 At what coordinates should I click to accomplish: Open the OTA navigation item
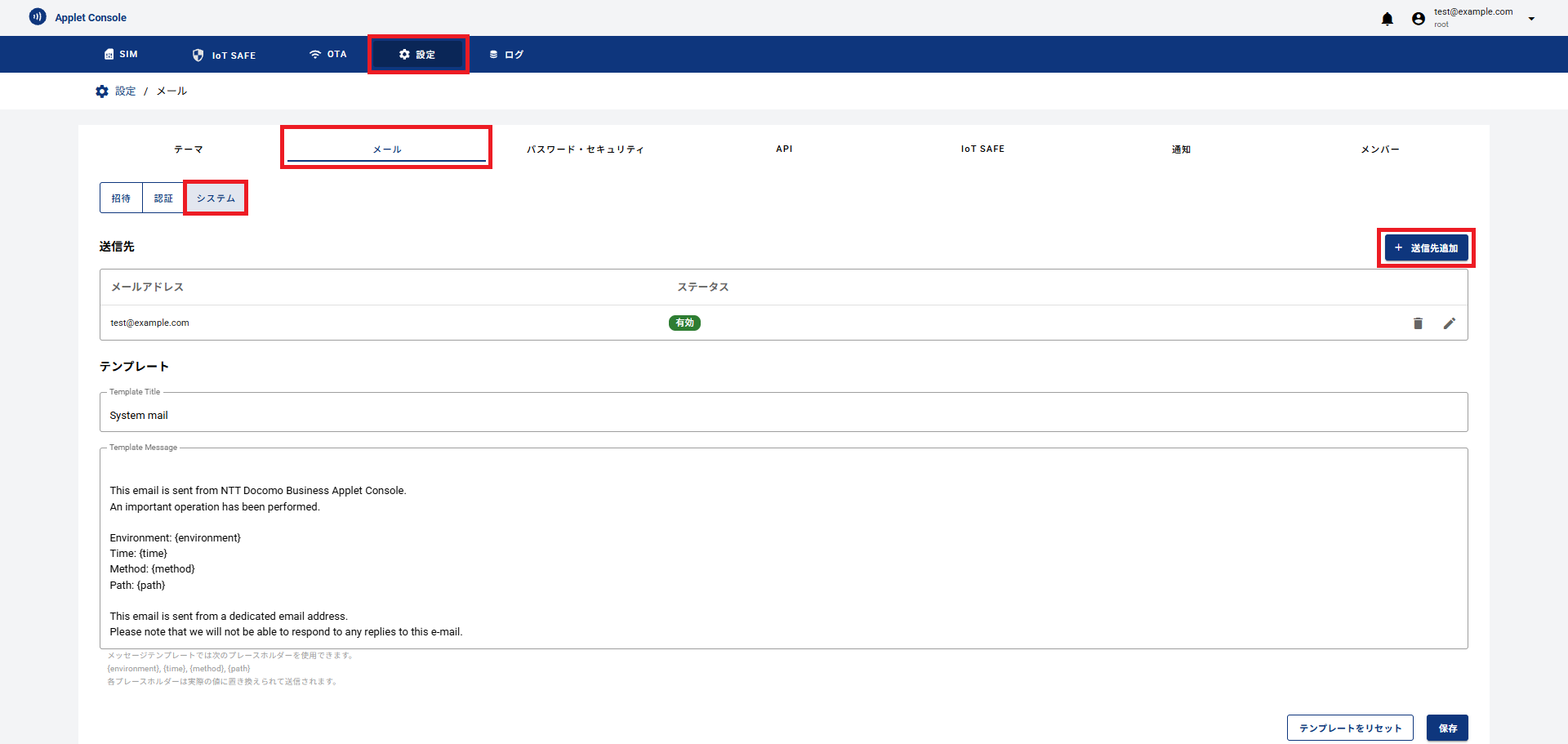(x=327, y=55)
